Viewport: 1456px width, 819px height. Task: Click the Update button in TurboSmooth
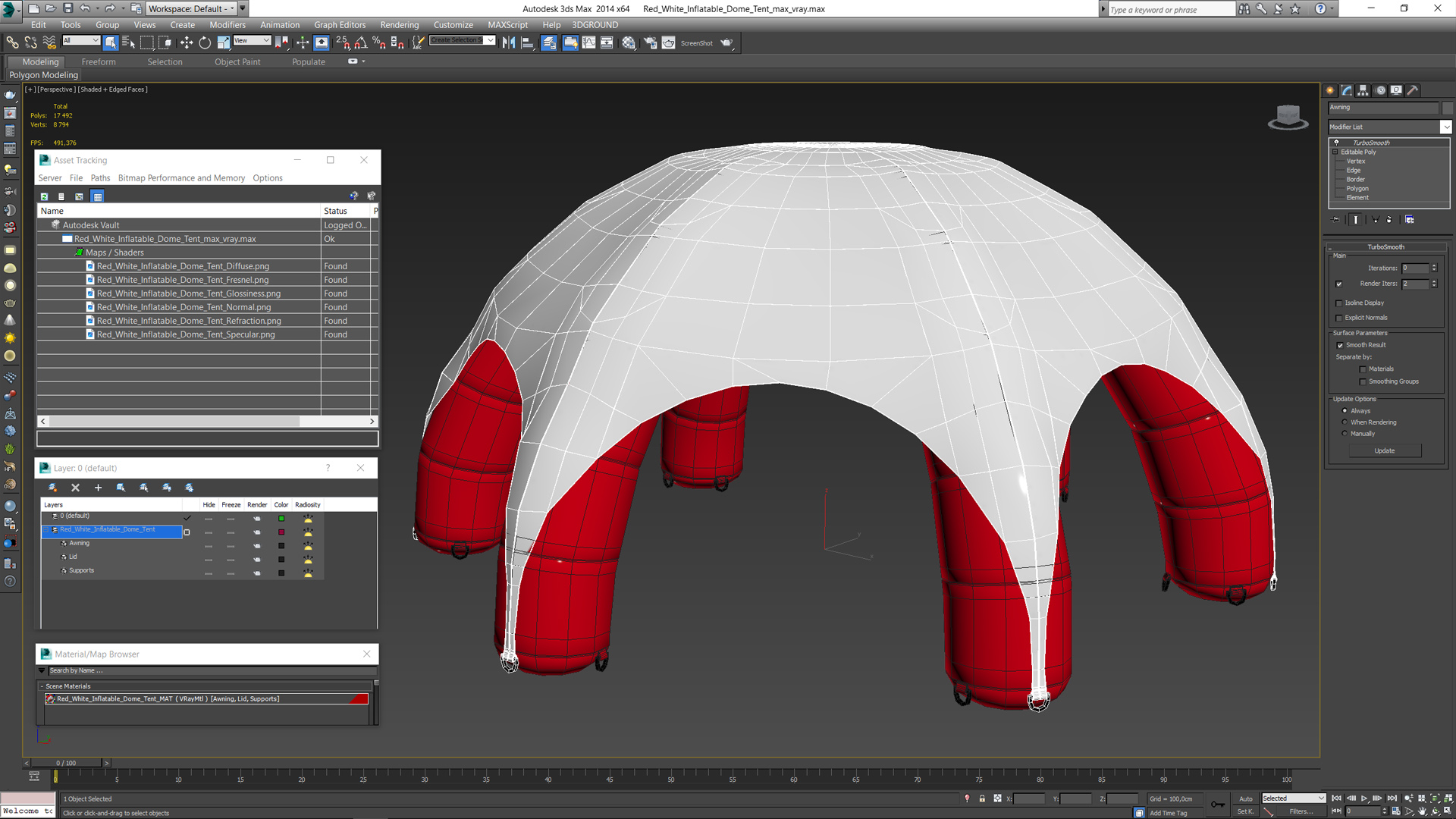coord(1385,451)
